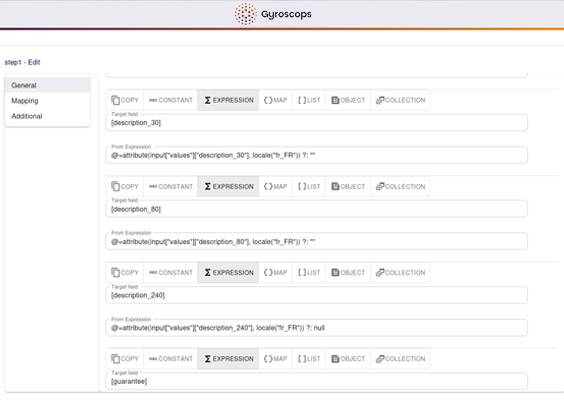Switch description_240 mapping to COPY
This screenshot has height=400, width=564.
click(x=125, y=273)
